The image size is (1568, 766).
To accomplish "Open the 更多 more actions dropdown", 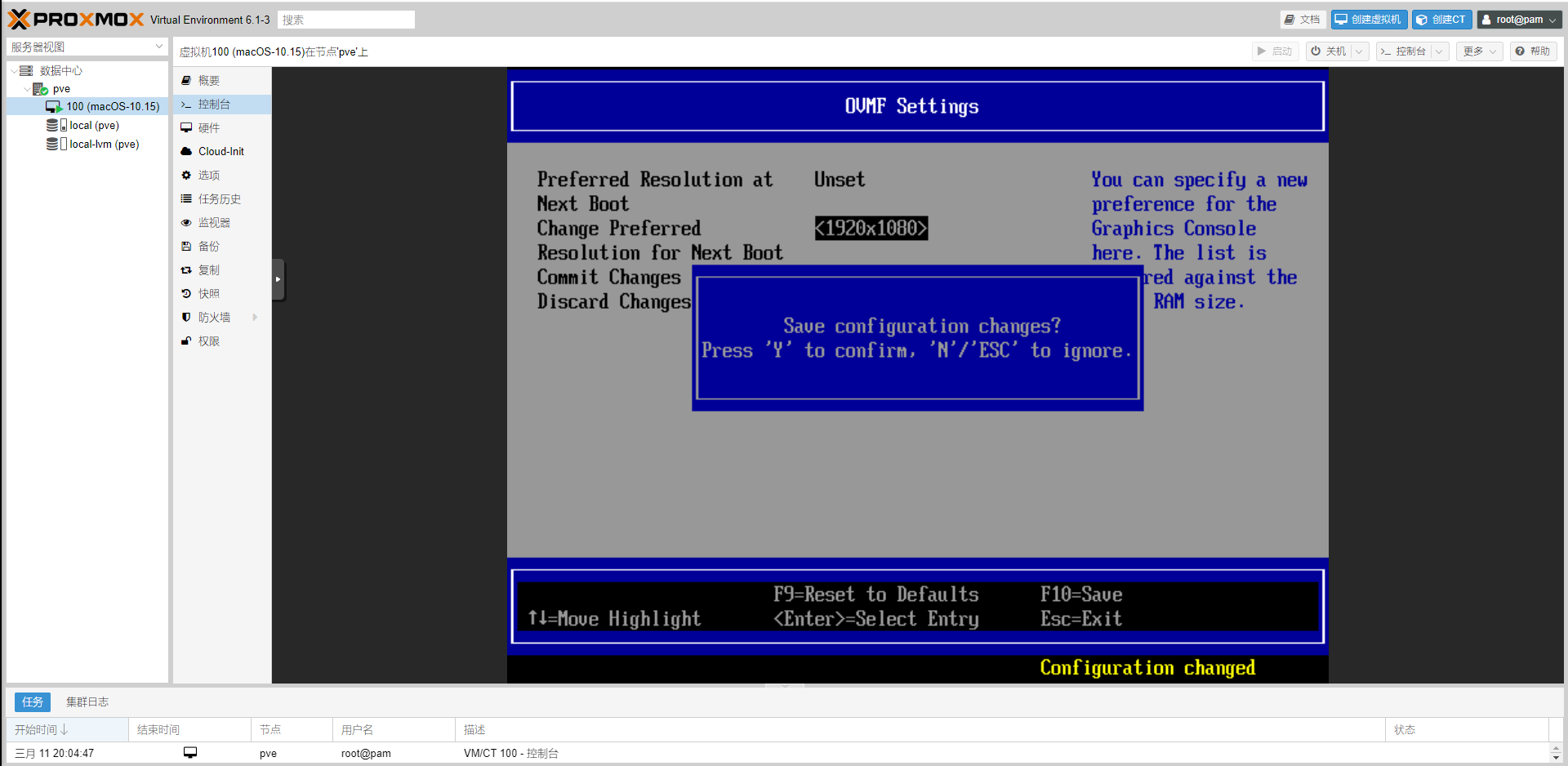I will click(x=1479, y=51).
